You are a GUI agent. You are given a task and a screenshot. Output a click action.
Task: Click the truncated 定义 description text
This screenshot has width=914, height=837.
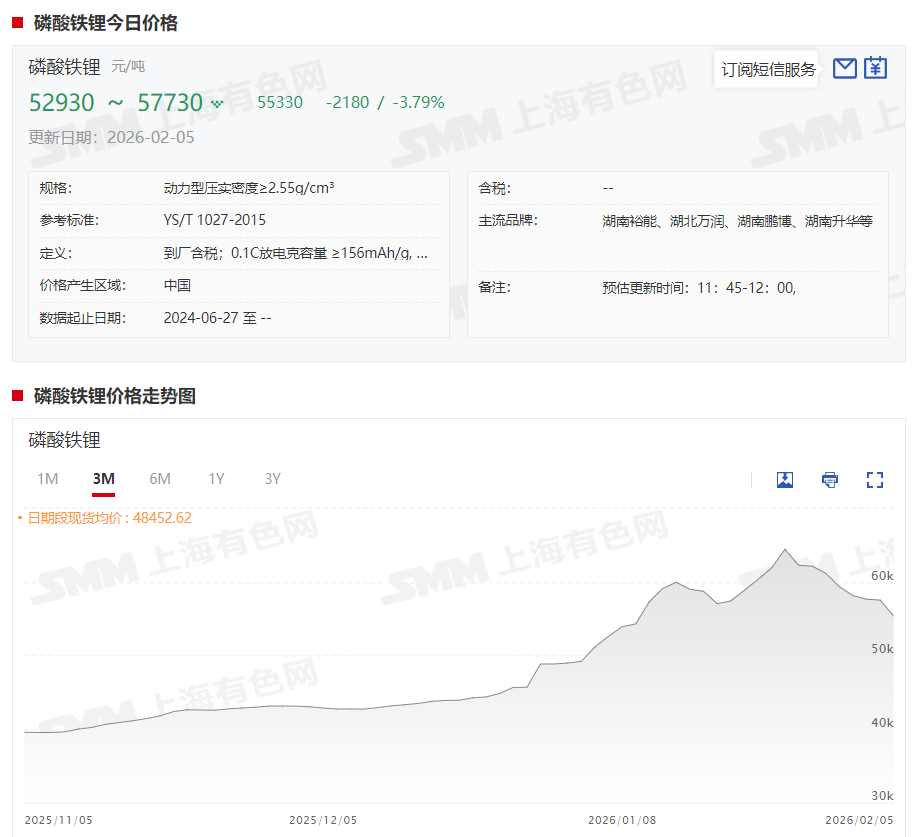(296, 253)
